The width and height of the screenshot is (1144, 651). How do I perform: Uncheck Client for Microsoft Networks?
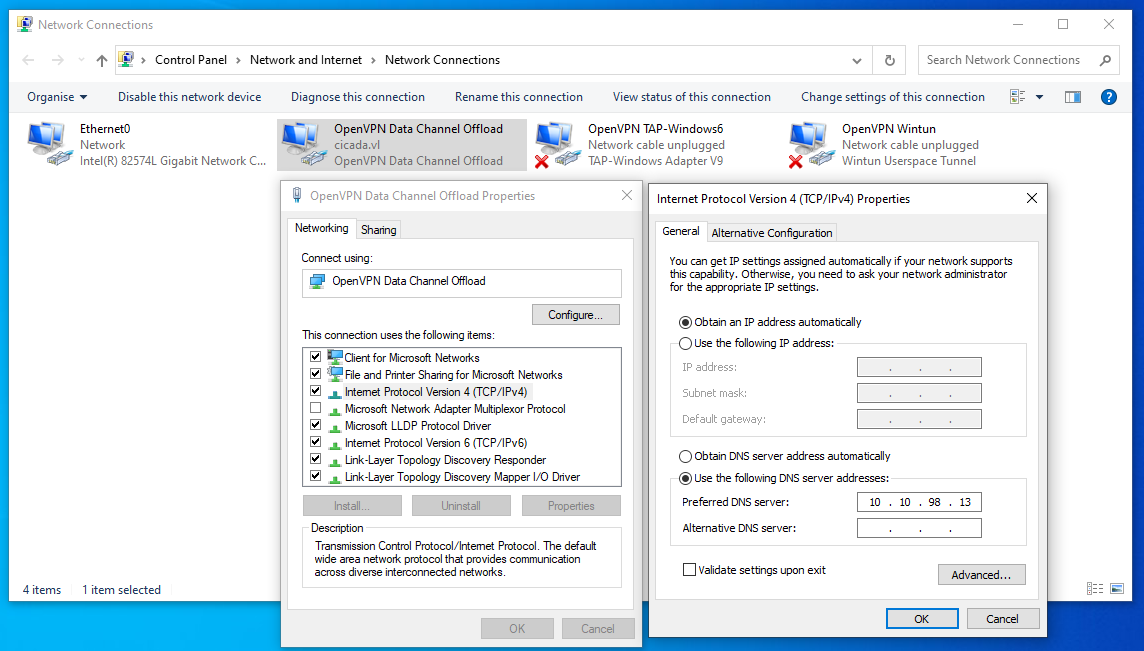point(315,357)
